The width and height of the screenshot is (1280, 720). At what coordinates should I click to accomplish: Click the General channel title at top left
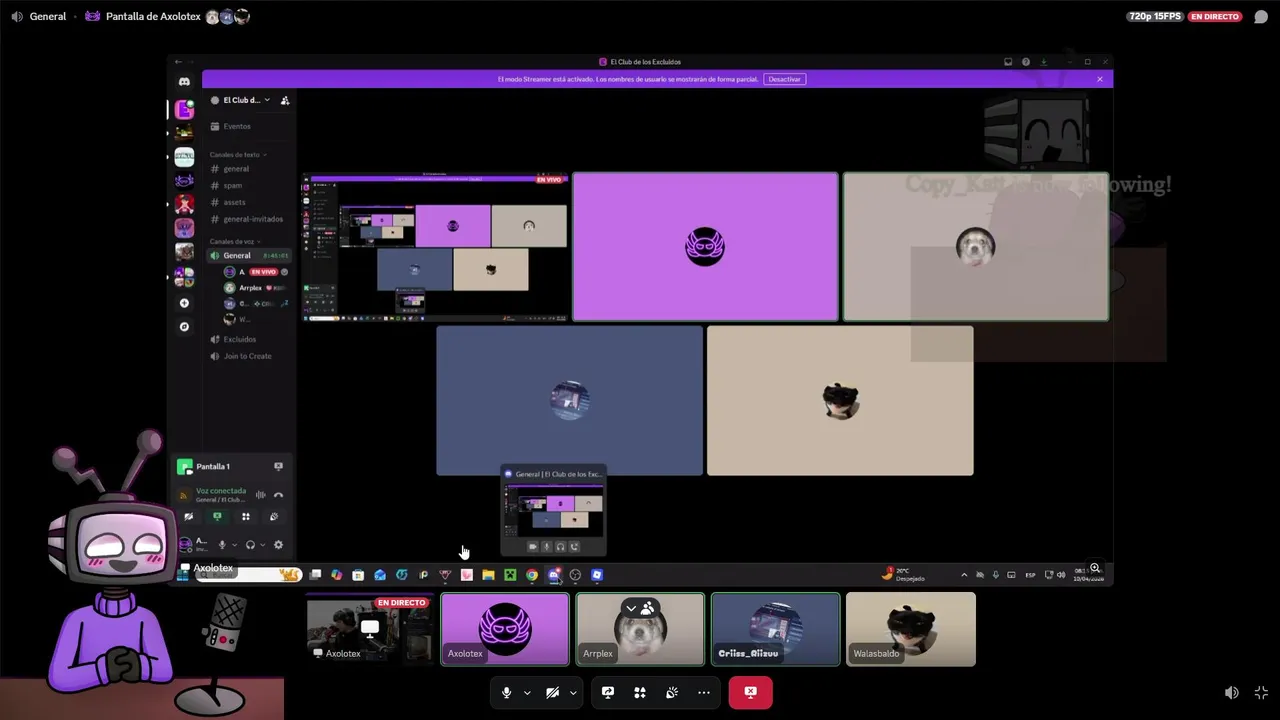pyautogui.click(x=47, y=16)
